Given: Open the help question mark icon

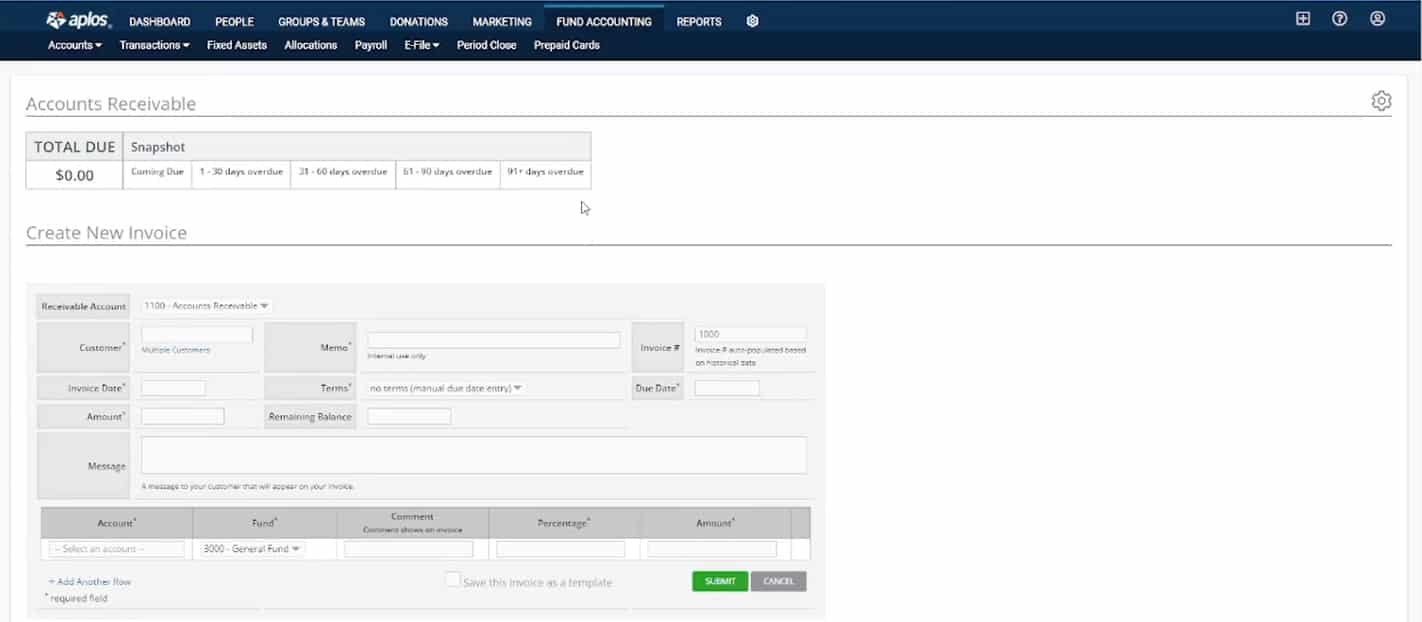Looking at the screenshot, I should coord(1340,19).
